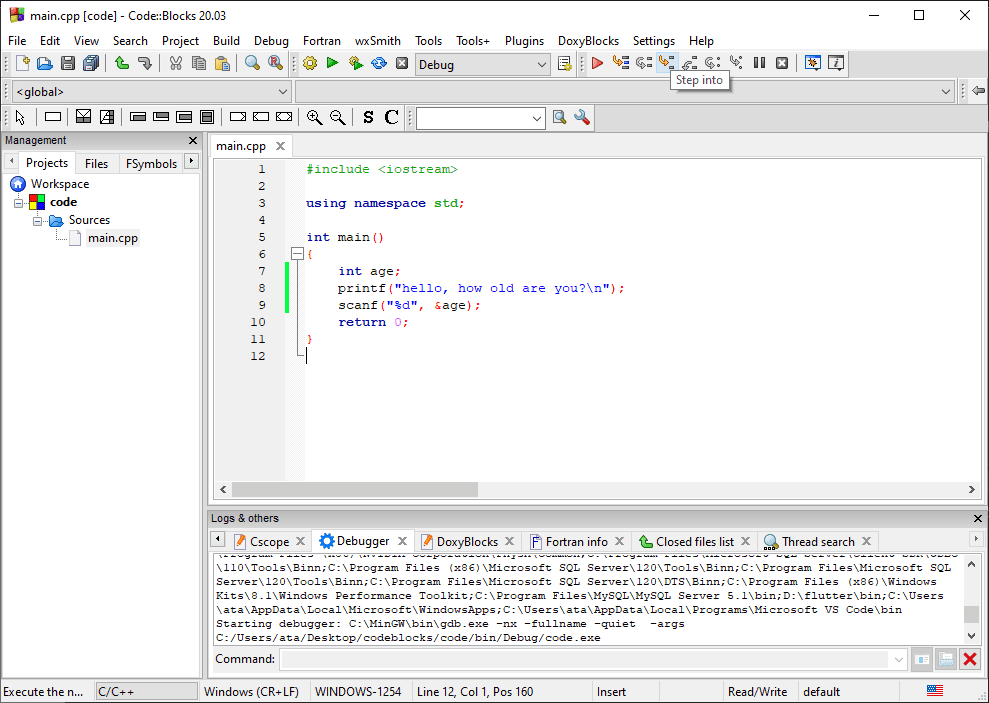Click the Find and Replace icon

click(274, 62)
